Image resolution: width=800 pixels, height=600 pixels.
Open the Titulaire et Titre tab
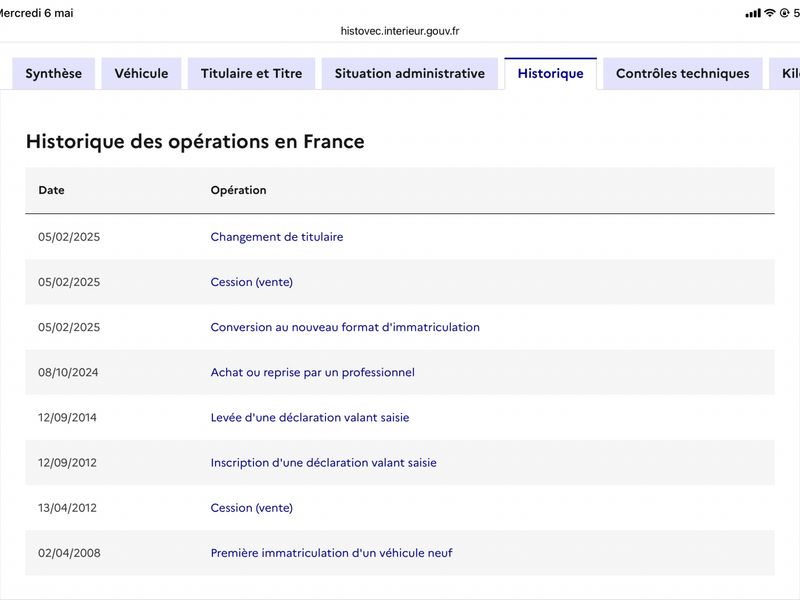click(252, 73)
